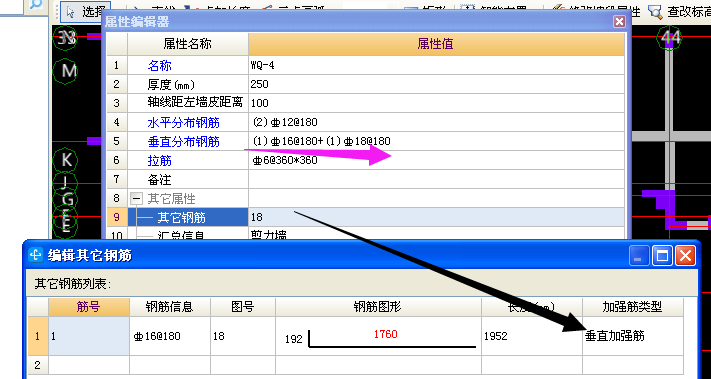Click axis bubble M in the drawing
This screenshot has width=711, height=379.
click(x=66, y=70)
